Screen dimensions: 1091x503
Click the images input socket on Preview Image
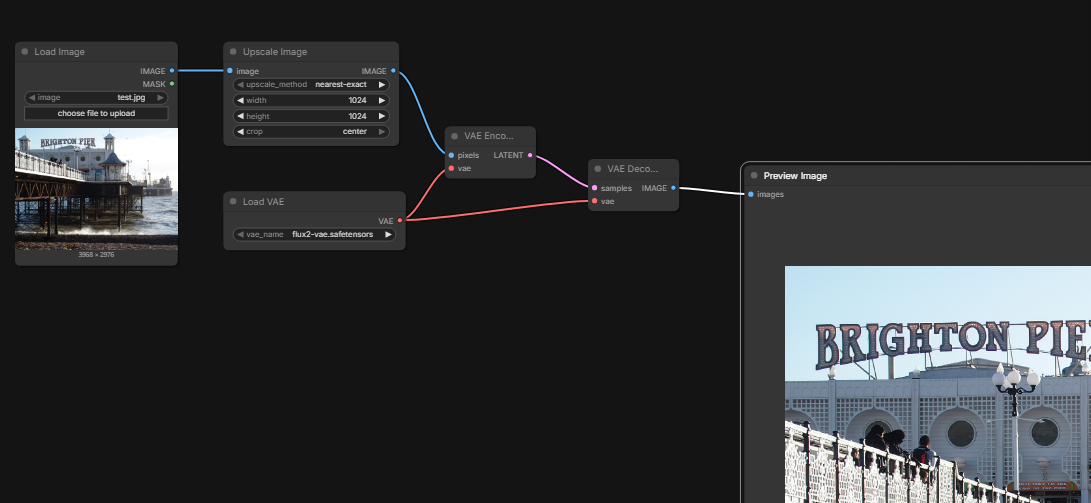coord(751,194)
